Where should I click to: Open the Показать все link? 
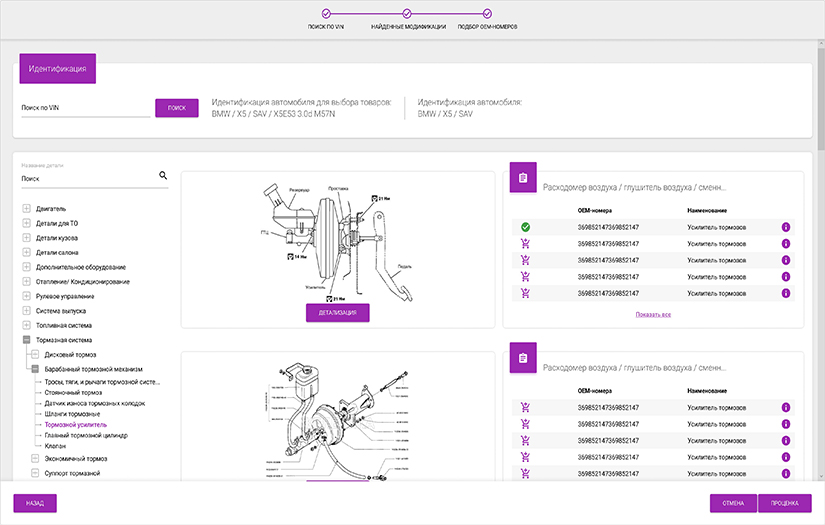pos(653,315)
